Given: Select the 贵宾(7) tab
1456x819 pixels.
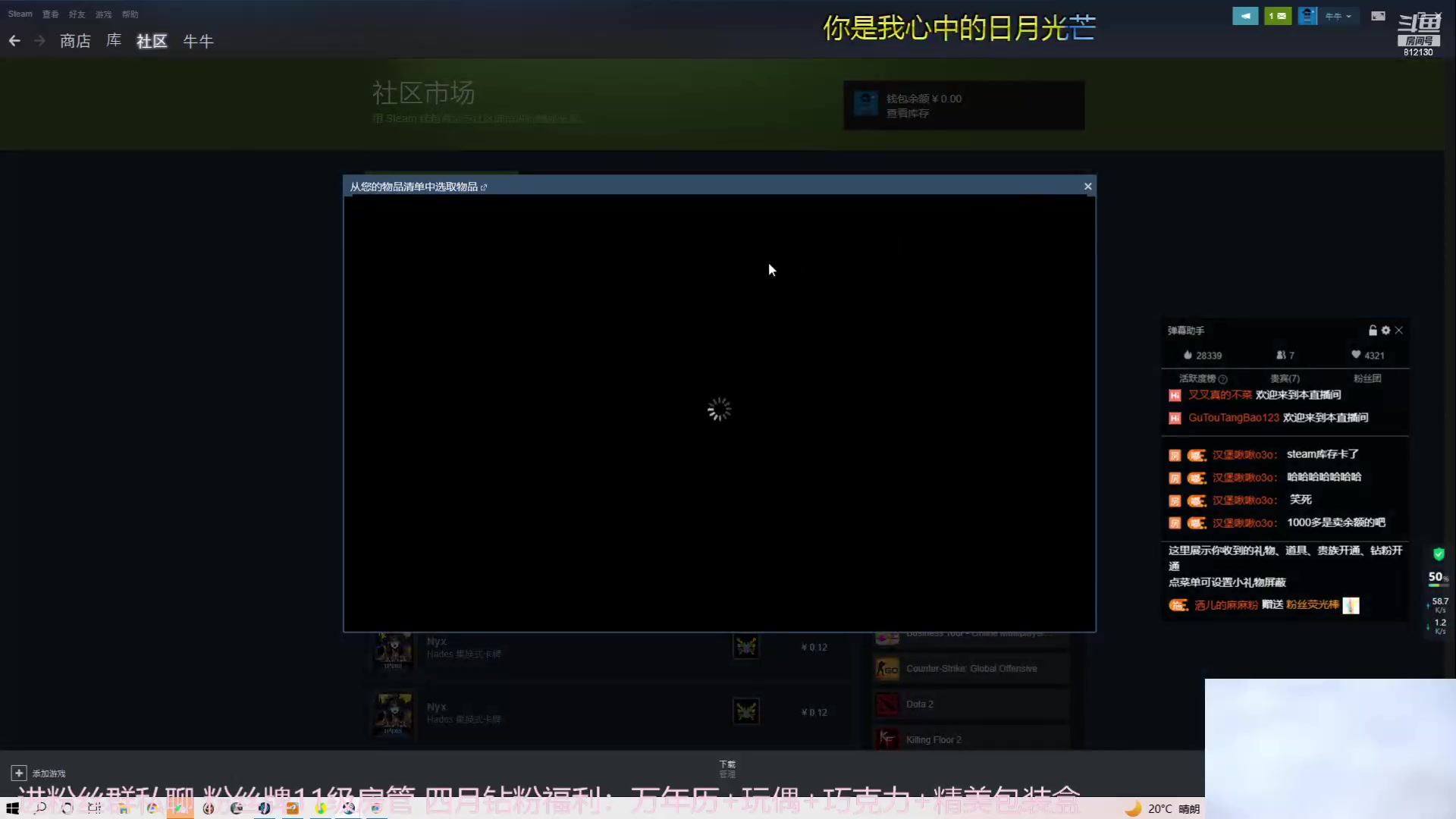Looking at the screenshot, I should point(1285,378).
